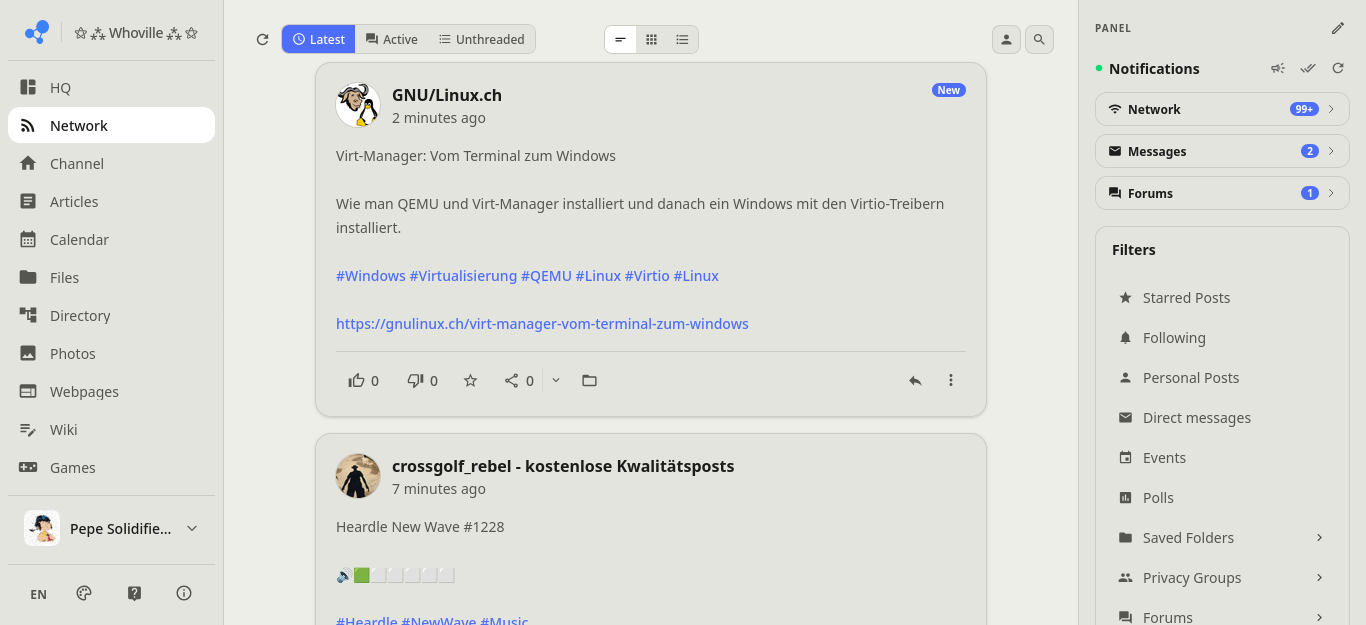Expand the Privacy Groups filter
The height and width of the screenshot is (625, 1366).
pyautogui.click(x=1222, y=578)
